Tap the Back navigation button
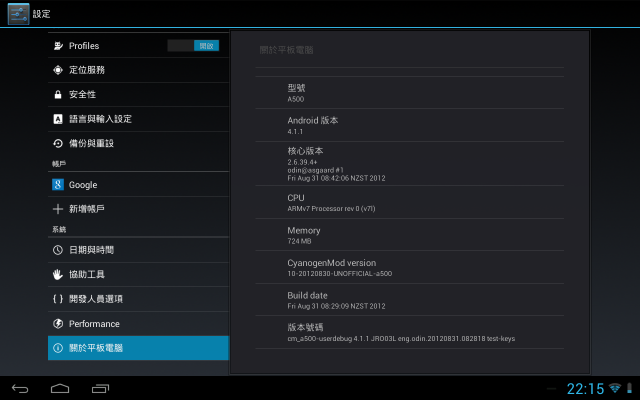Screen dimensions: 640x400 (x=20, y=389)
